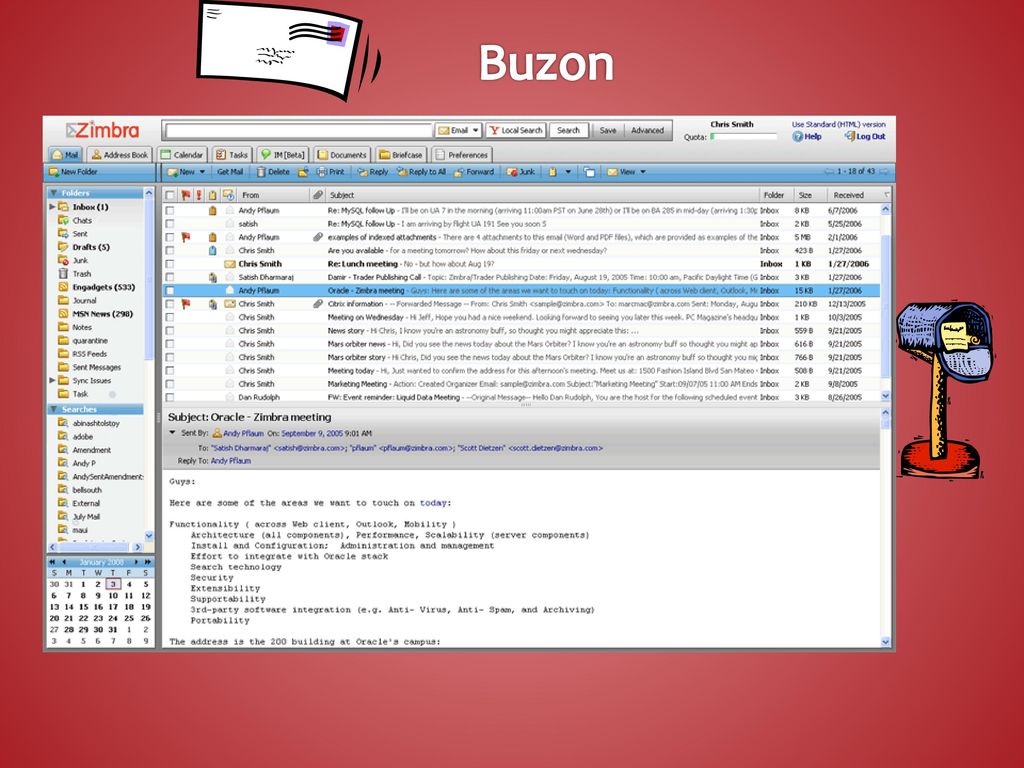The height and width of the screenshot is (768, 1024).
Task: Tick checkbox for examples of indexed attachments
Action: pos(170,237)
